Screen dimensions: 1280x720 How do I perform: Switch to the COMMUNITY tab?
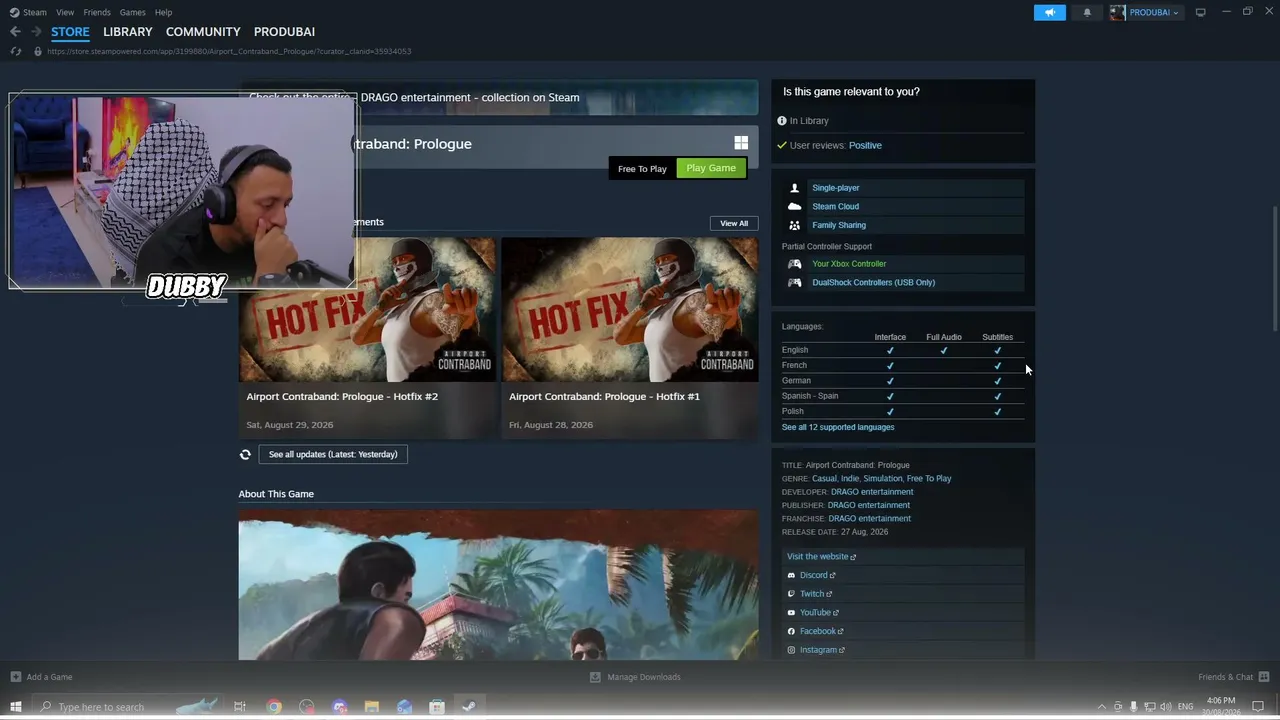[203, 32]
